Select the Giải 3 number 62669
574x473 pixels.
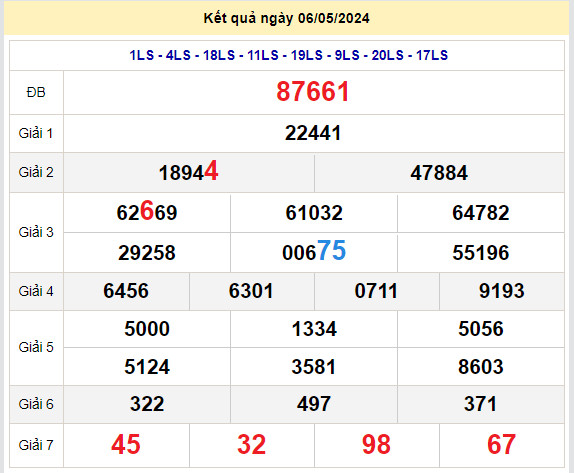tap(147, 211)
